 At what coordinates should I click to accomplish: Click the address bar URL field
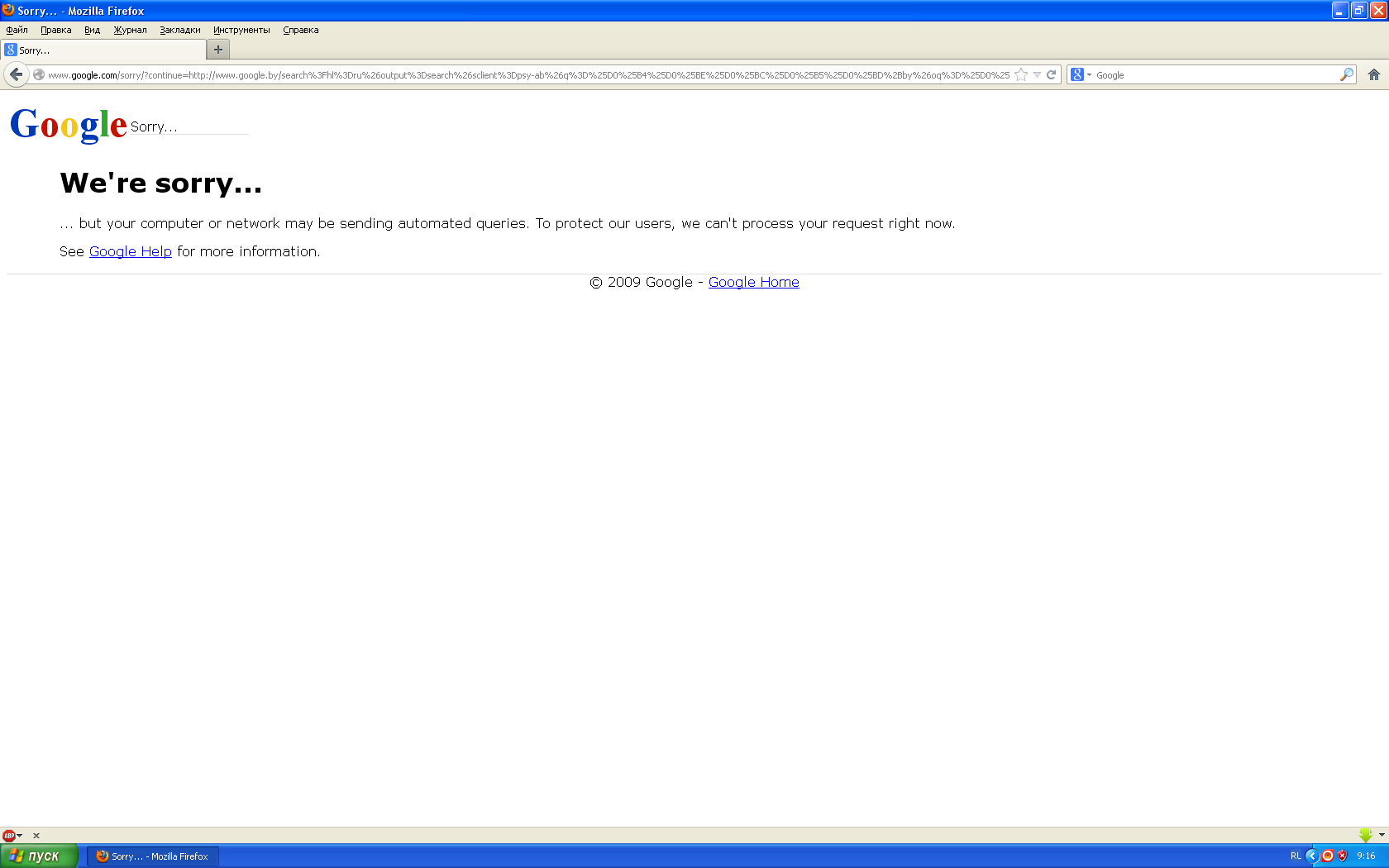(x=529, y=74)
